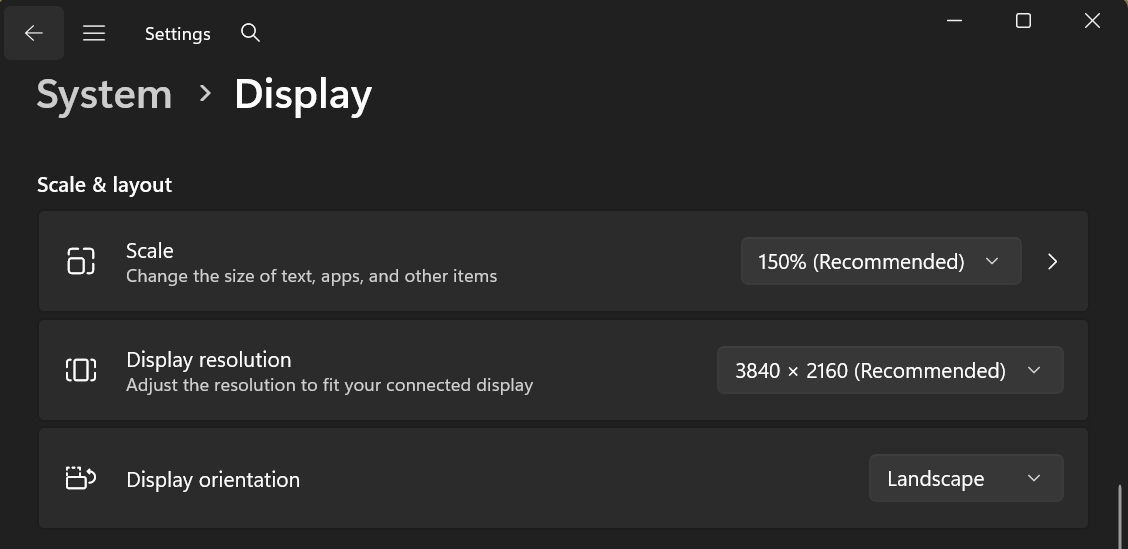
Task: Click the back arrow button
Action: click(34, 33)
